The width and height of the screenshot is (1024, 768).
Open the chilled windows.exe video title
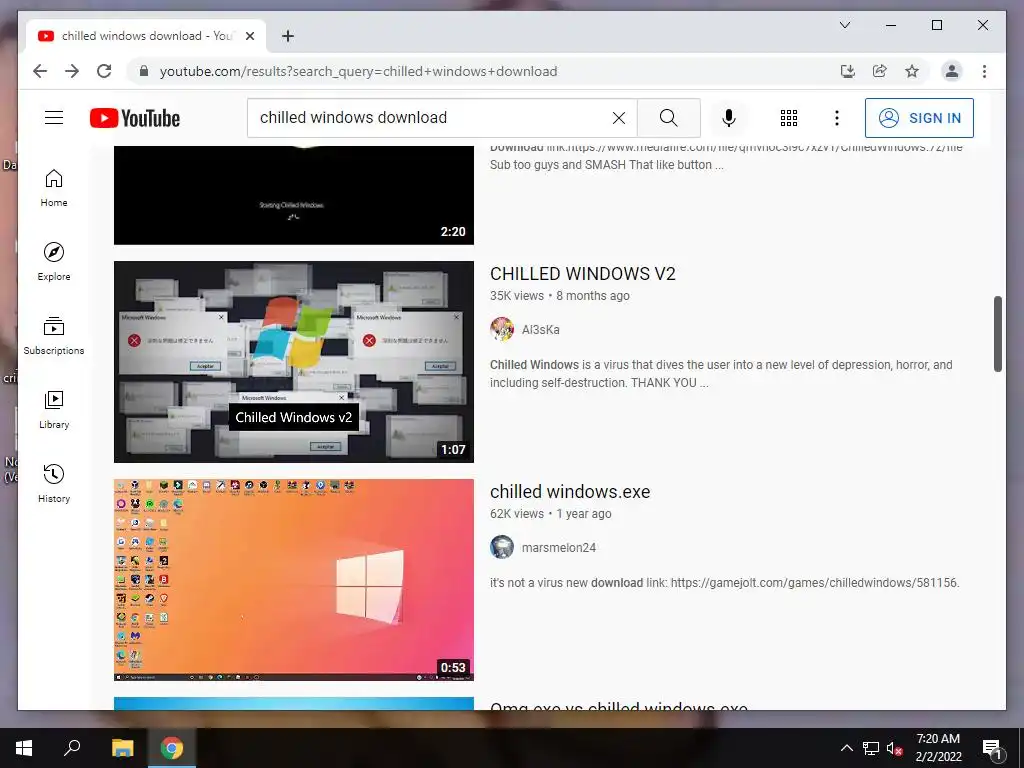pyautogui.click(x=570, y=491)
